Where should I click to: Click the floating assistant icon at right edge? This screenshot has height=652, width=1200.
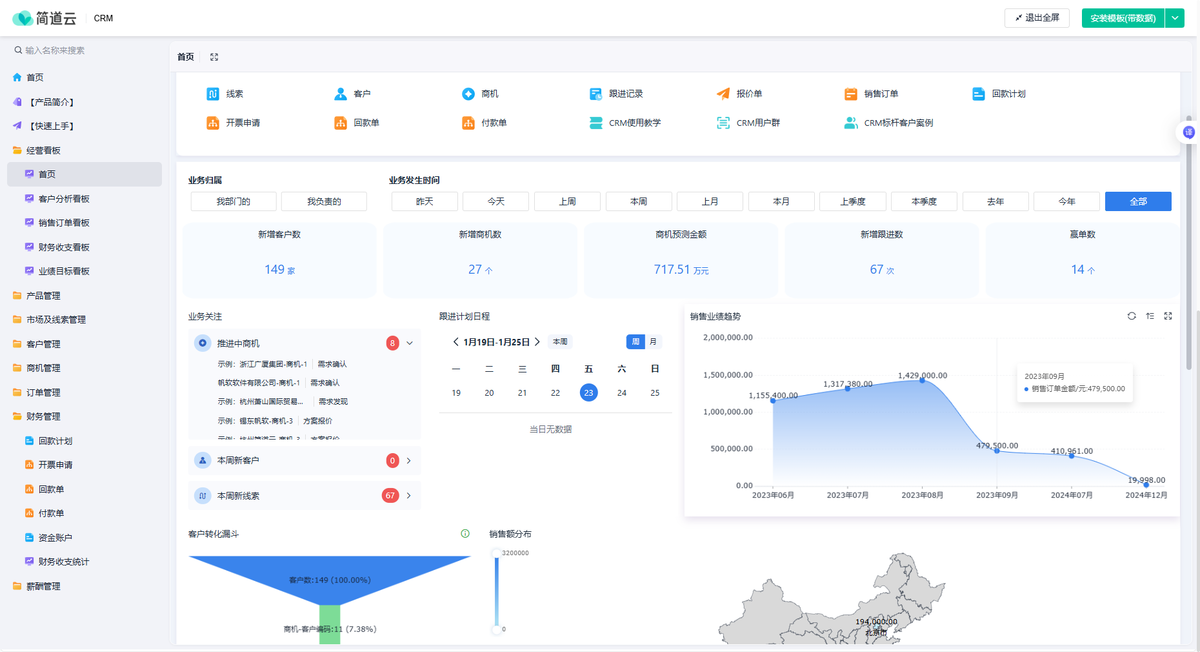pos(1189,131)
